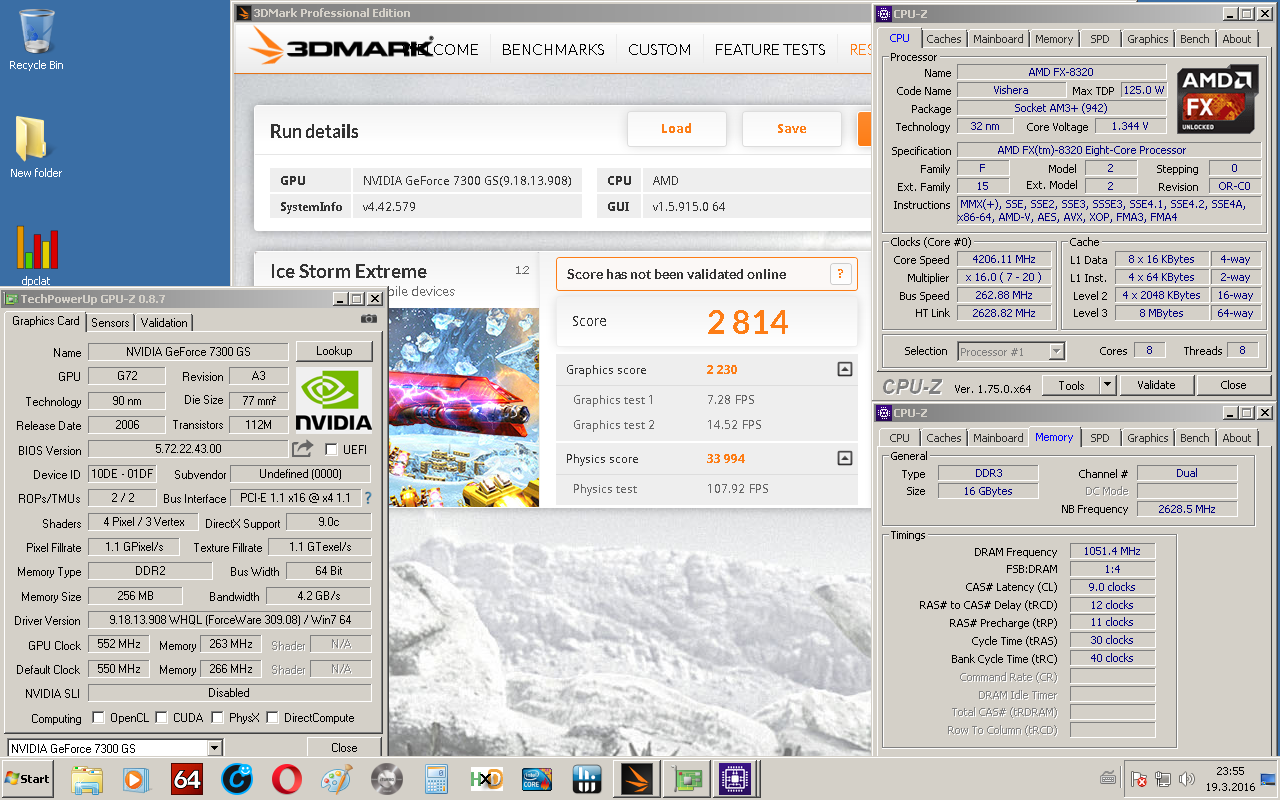The width and height of the screenshot is (1280, 800).
Task: Click the validation help question mark icon
Action: click(841, 274)
